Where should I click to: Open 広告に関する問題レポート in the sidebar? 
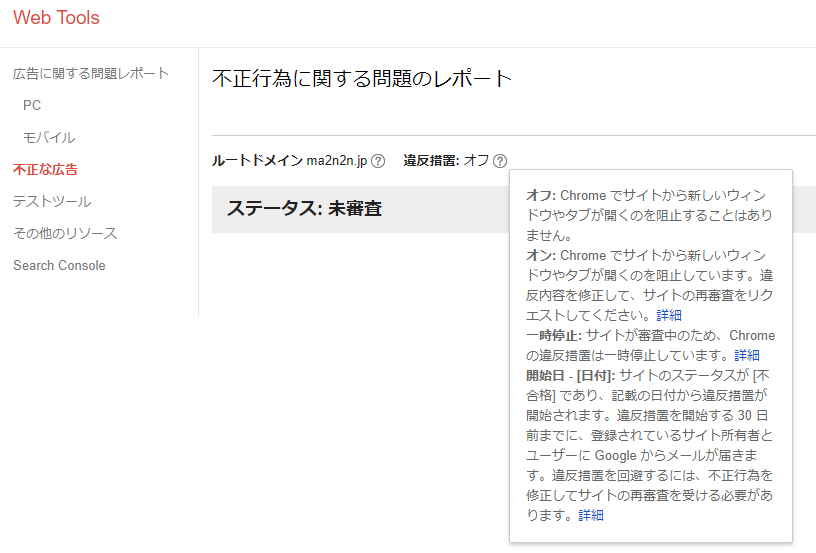(91, 73)
